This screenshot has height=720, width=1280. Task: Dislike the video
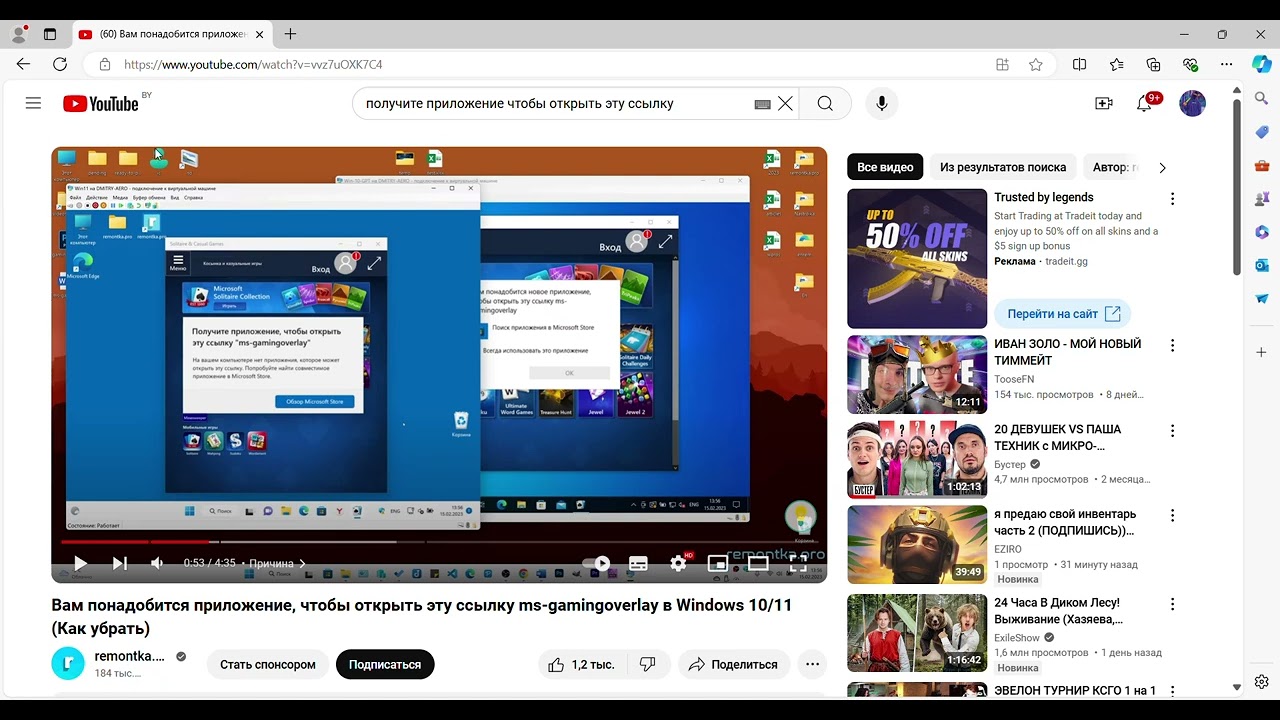point(647,664)
